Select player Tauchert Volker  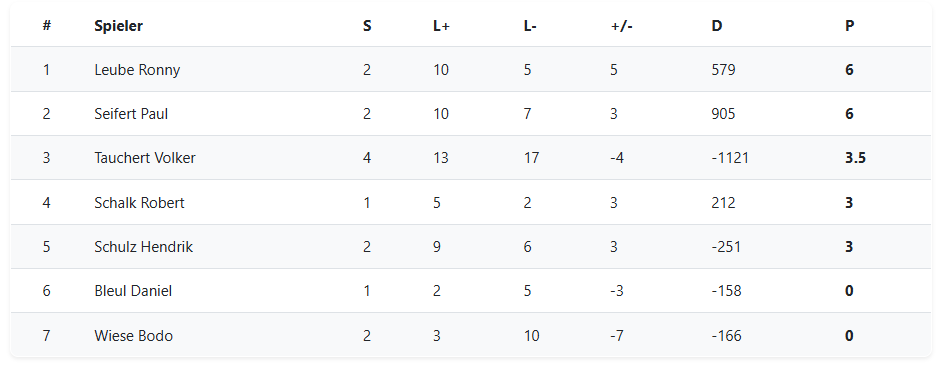(145, 158)
